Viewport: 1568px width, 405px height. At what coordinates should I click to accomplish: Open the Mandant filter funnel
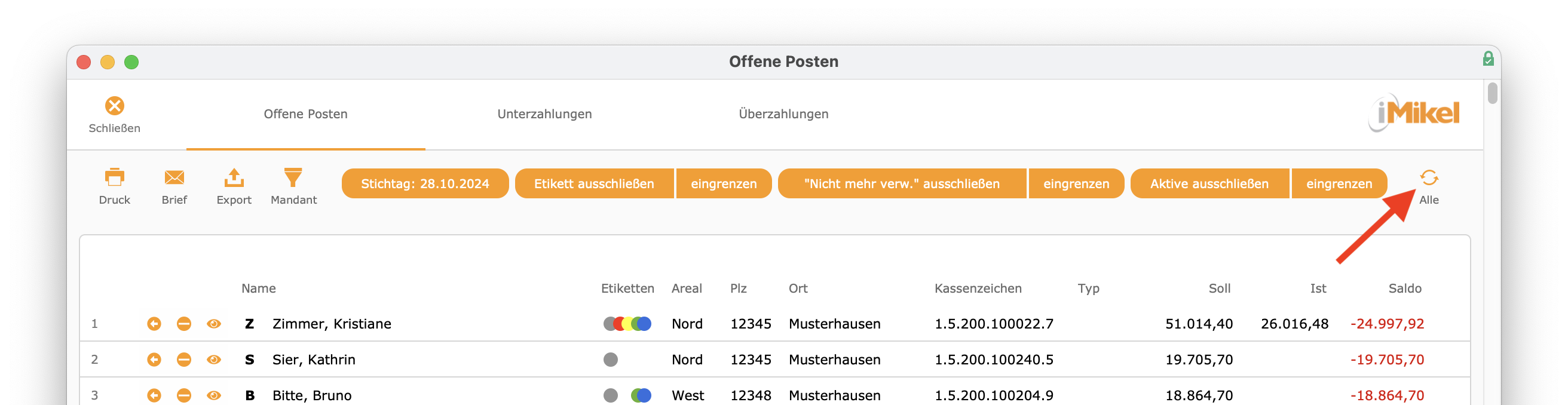point(293,177)
